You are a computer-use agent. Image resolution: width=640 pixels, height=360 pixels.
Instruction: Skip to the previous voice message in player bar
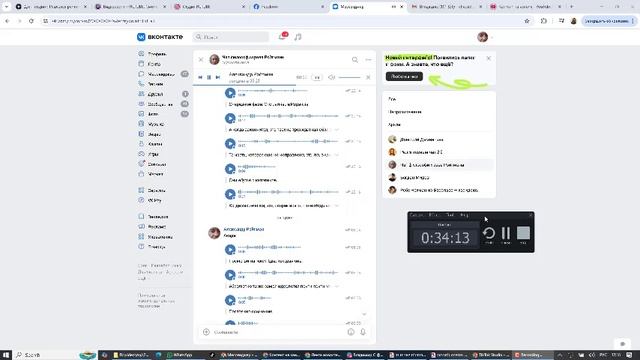pos(200,77)
